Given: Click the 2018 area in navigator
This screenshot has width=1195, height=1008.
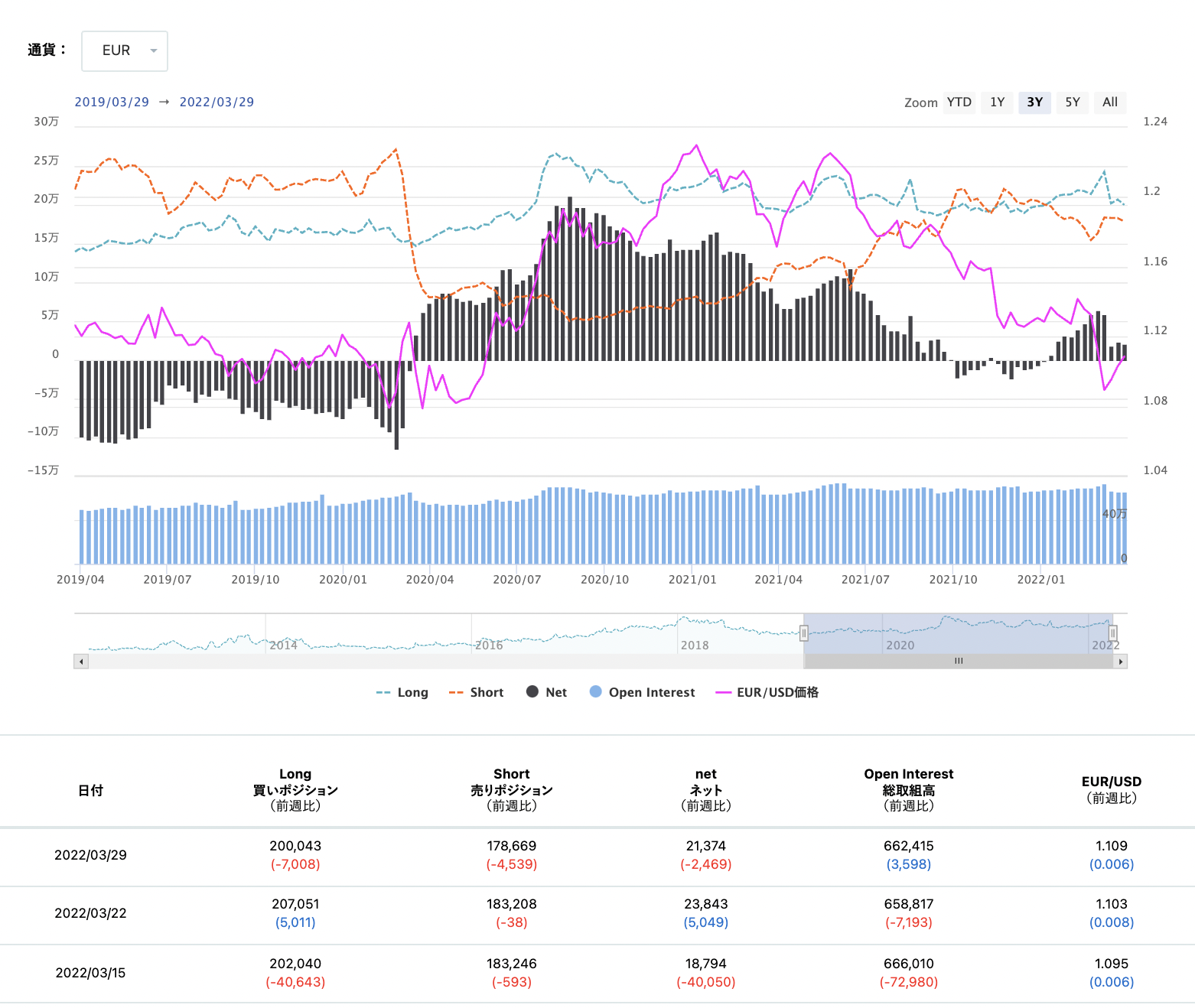Looking at the screenshot, I should tap(695, 645).
